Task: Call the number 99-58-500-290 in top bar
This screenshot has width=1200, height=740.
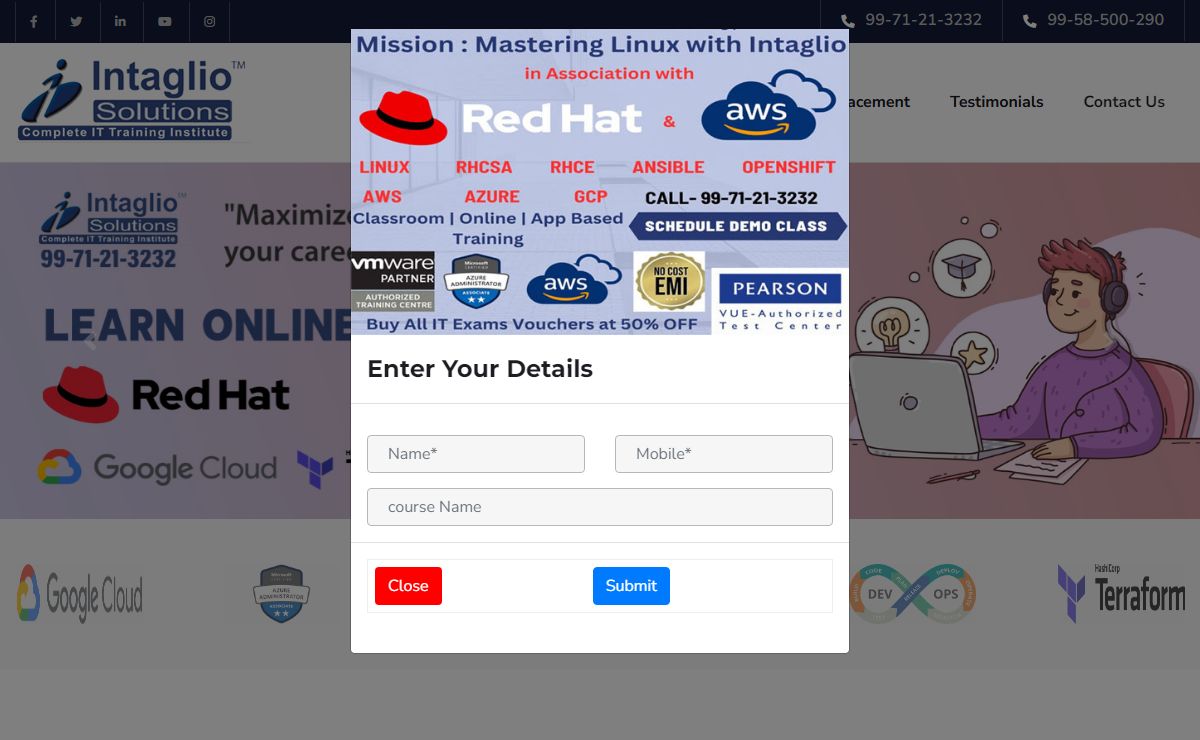Action: click(x=1105, y=20)
